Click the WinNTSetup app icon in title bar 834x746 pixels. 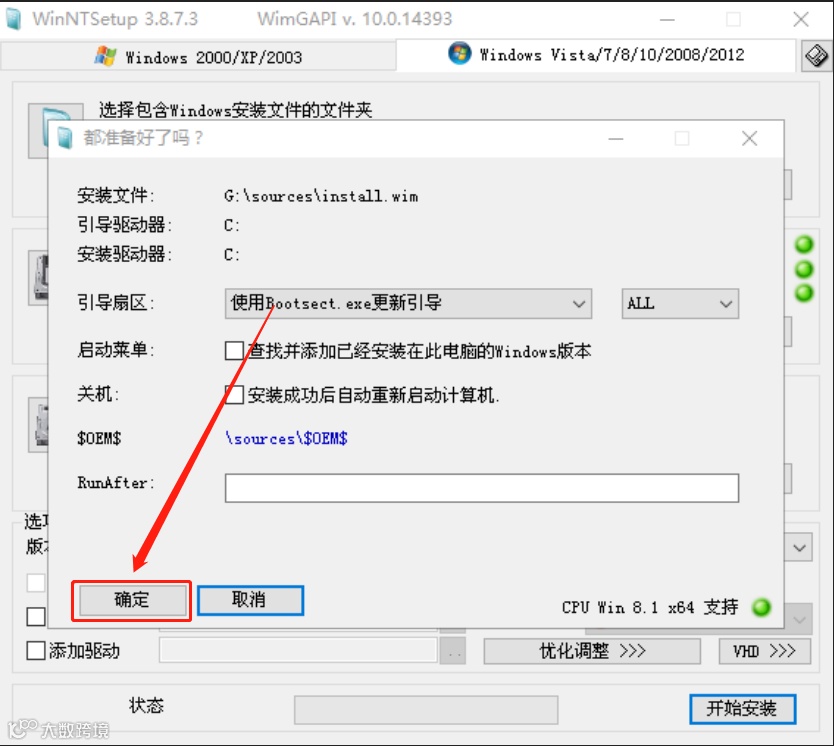(x=13, y=19)
